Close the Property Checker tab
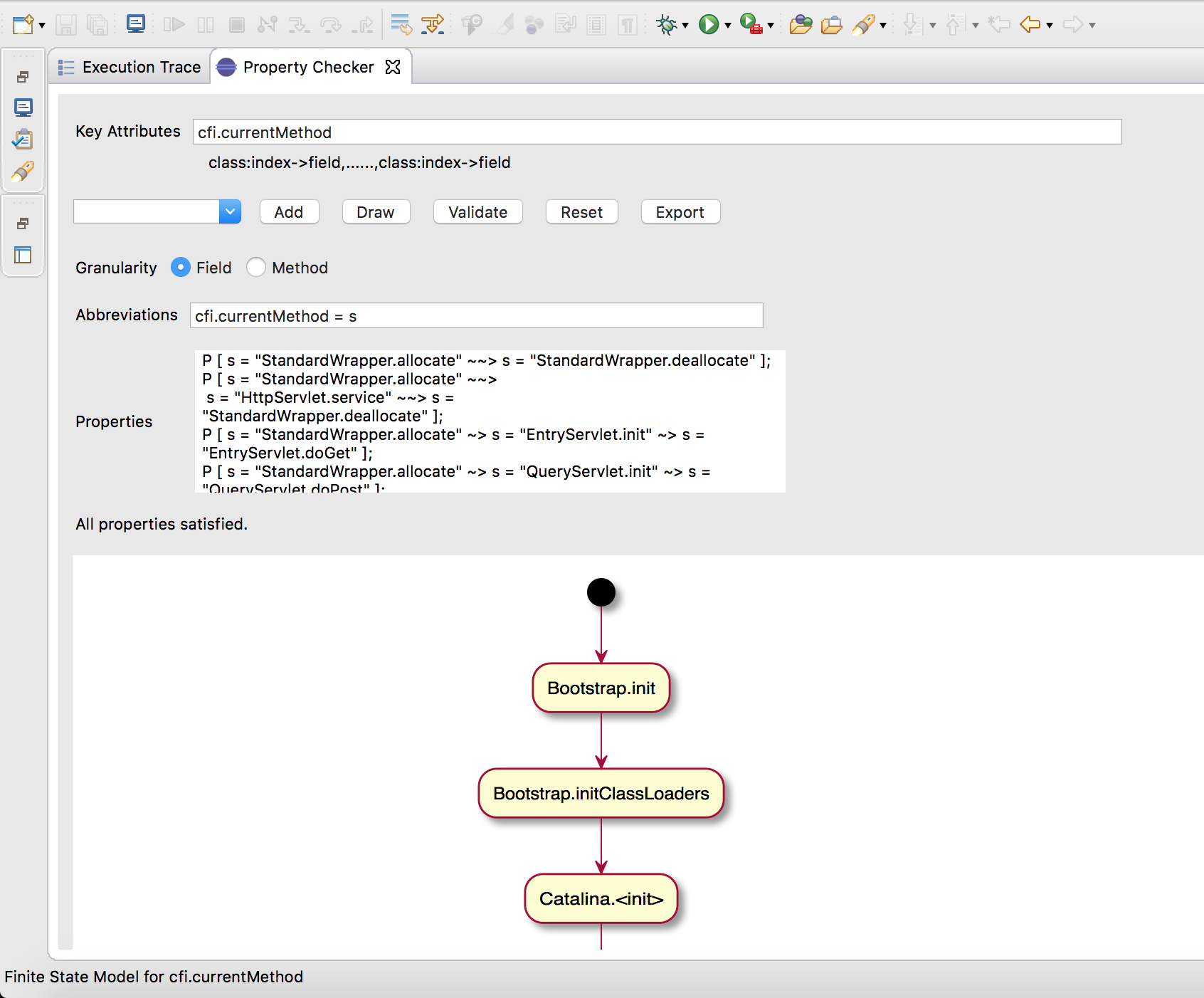Viewport: 1204px width, 998px height. pos(393,67)
